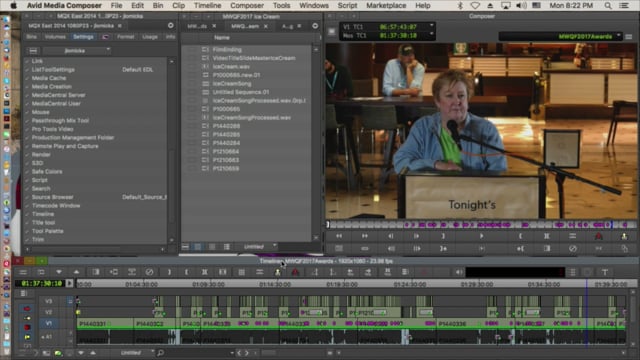Image resolution: width=640 pixels, height=360 pixels.
Task: Open the Timeline menu
Action: point(207,6)
